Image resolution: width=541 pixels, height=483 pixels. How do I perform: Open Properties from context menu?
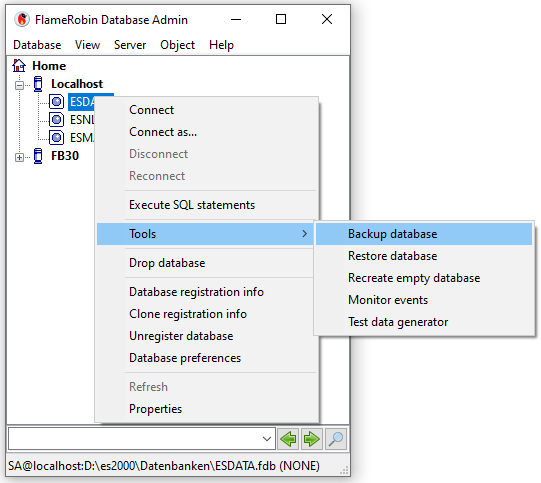click(x=207, y=409)
